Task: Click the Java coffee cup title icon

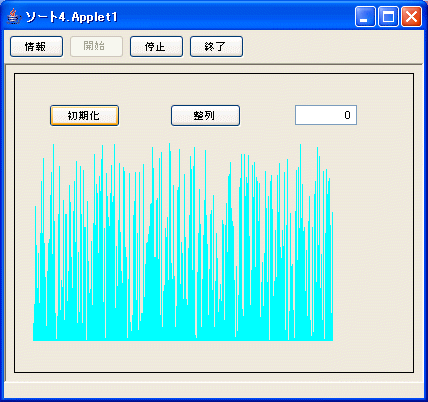Action: pos(14,16)
